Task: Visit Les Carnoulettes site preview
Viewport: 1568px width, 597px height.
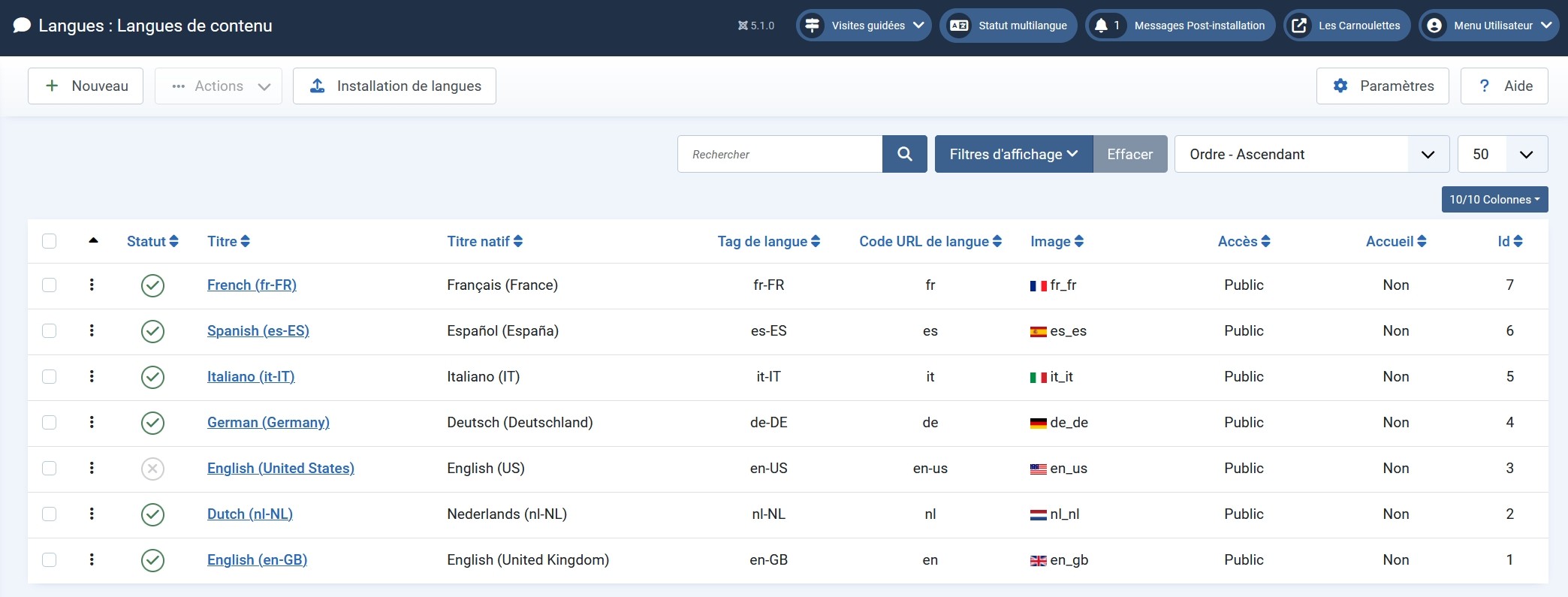Action: tap(1347, 26)
